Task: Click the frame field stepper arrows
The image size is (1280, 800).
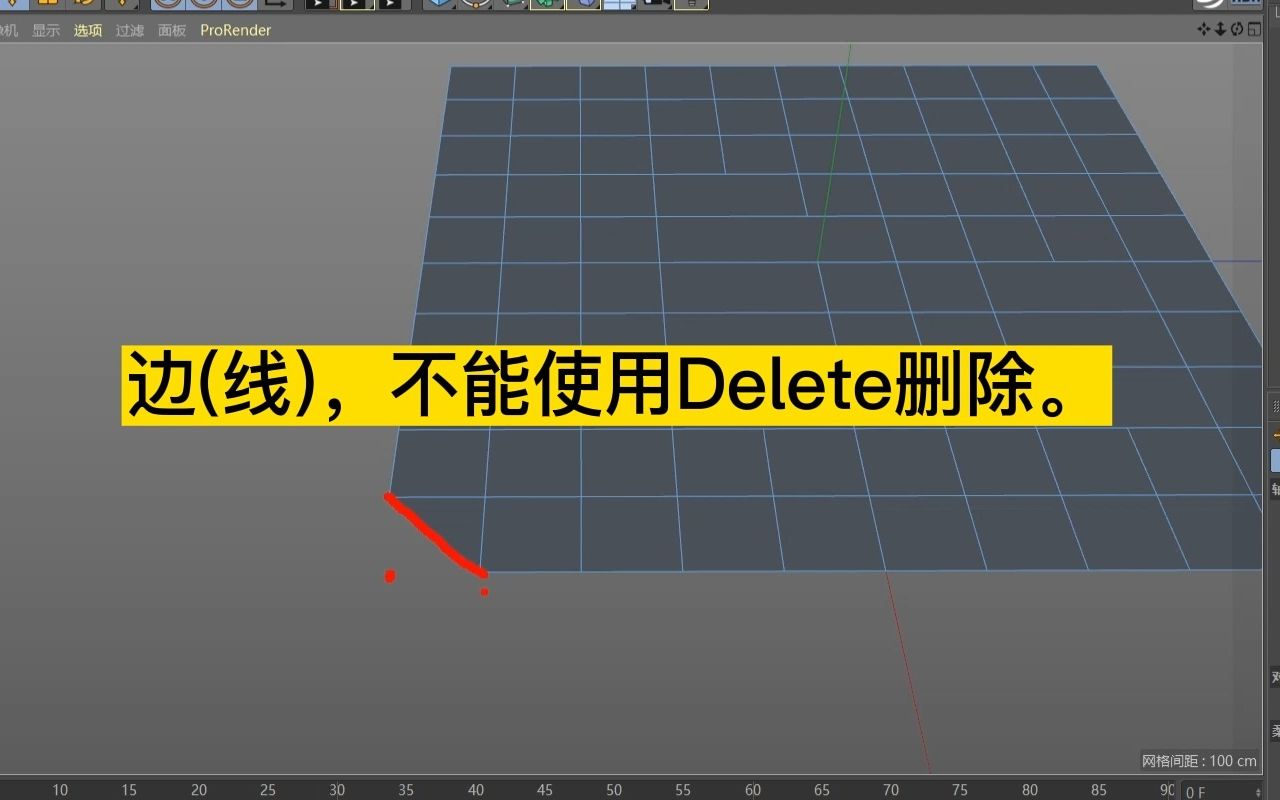Action: (x=1259, y=791)
